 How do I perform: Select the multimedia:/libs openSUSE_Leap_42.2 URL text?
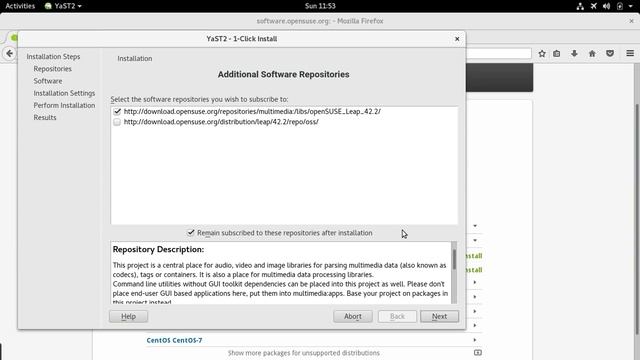[252, 111]
